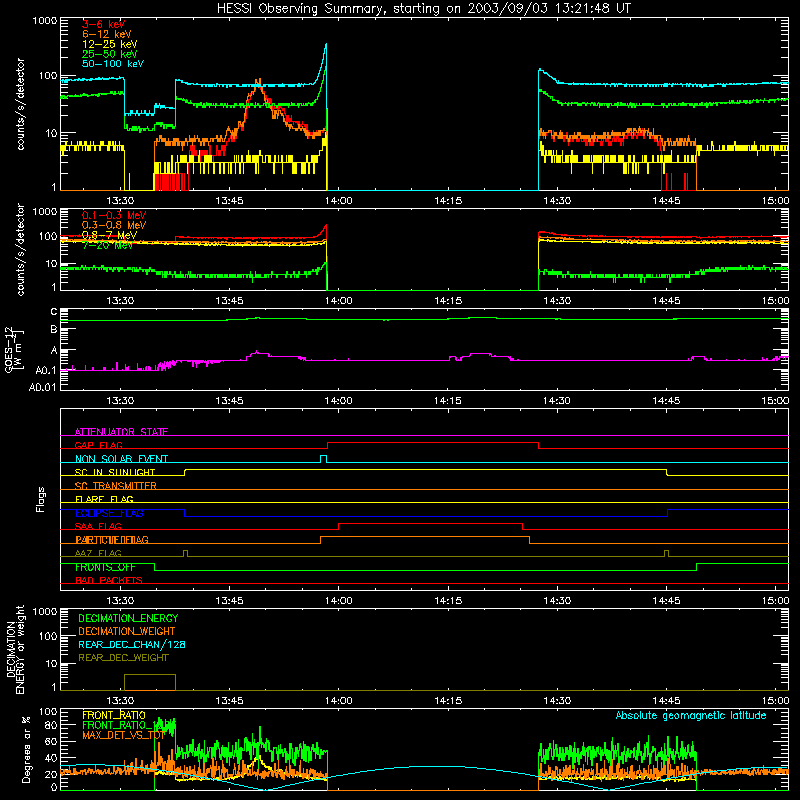The width and height of the screenshot is (800, 800).
Task: Click the 0.8-7 MeV legend label
Action: pos(110,235)
